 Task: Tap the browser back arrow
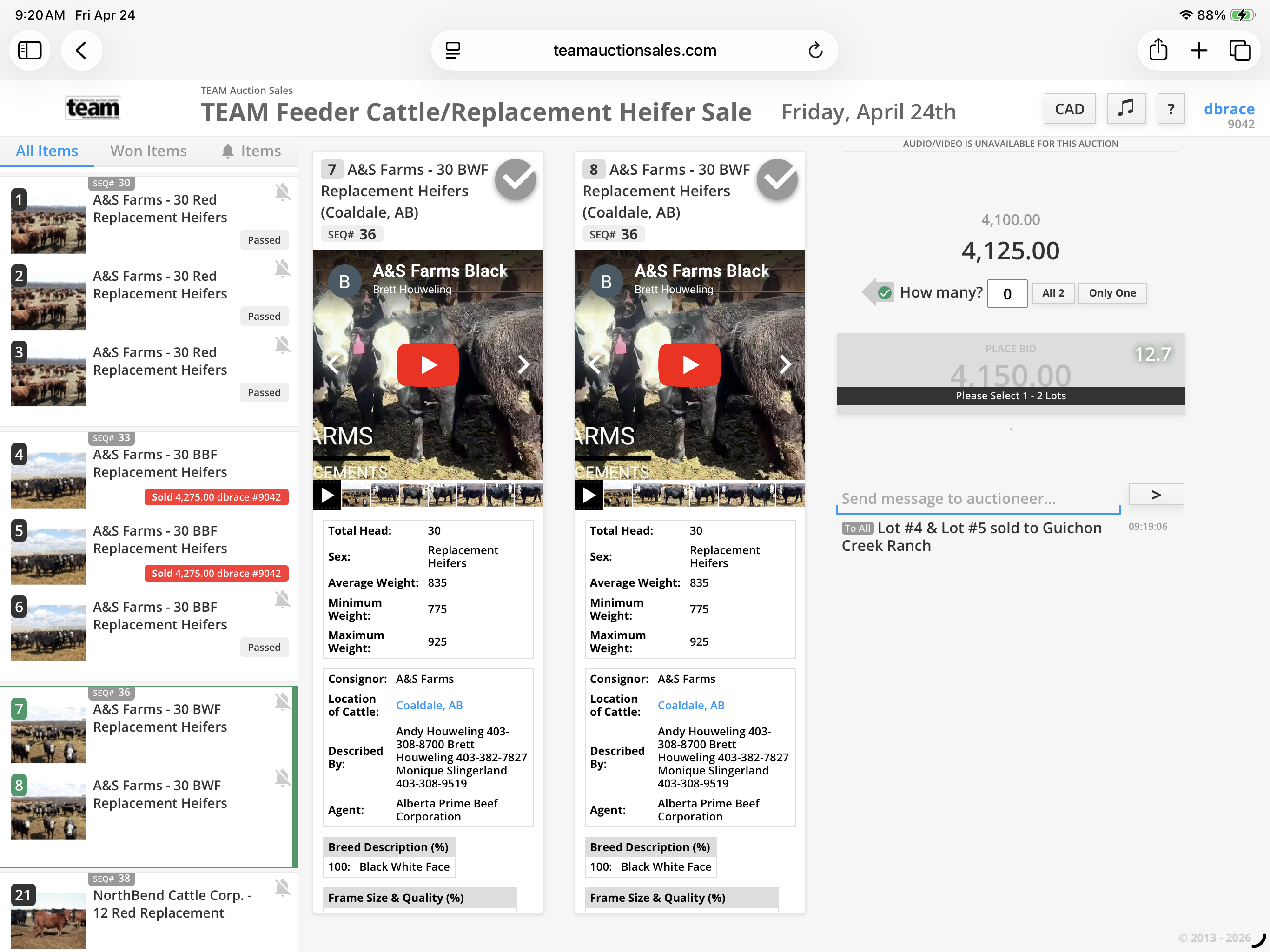(x=81, y=51)
